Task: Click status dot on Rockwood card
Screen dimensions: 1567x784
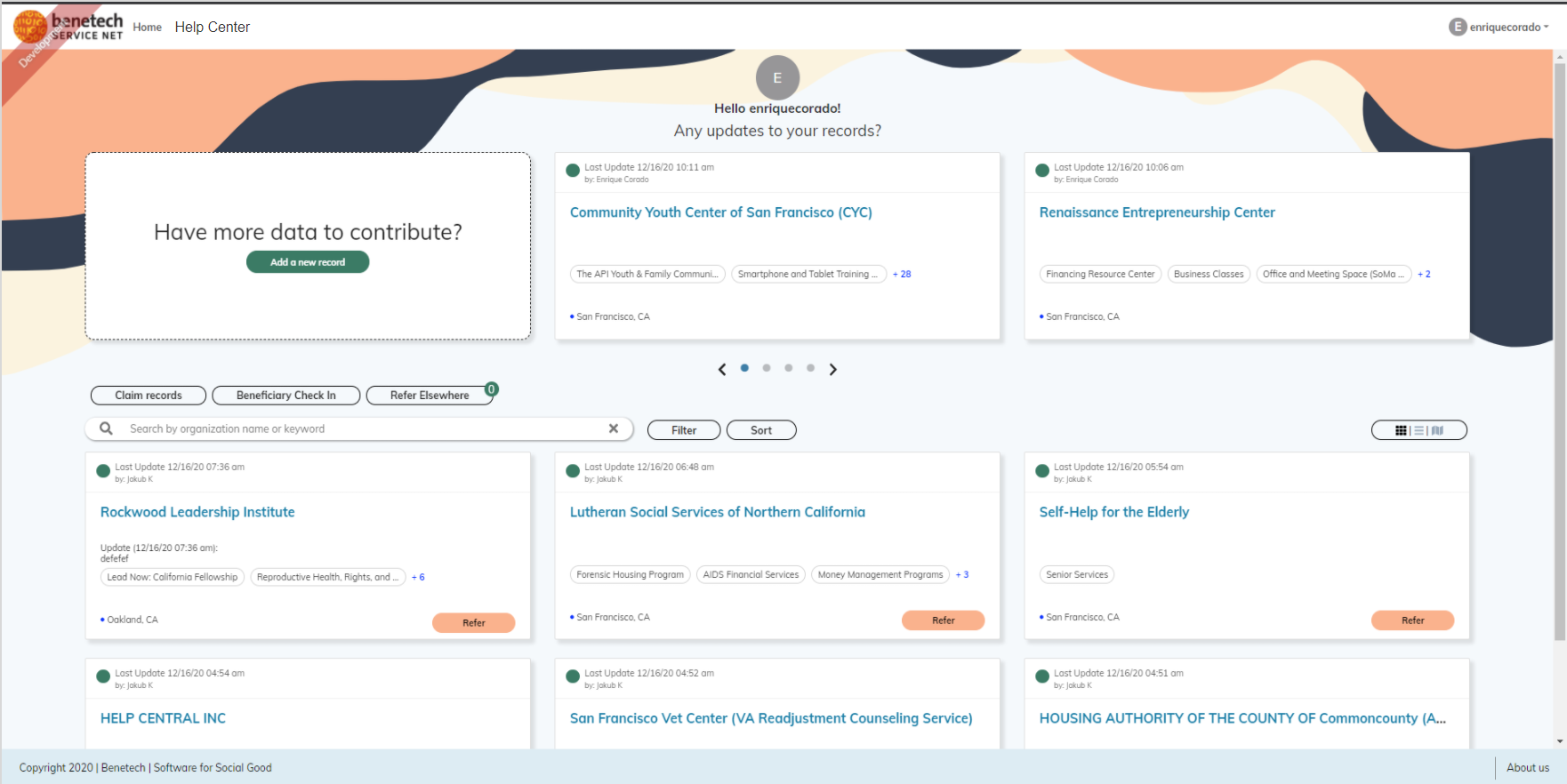Action: tap(103, 471)
